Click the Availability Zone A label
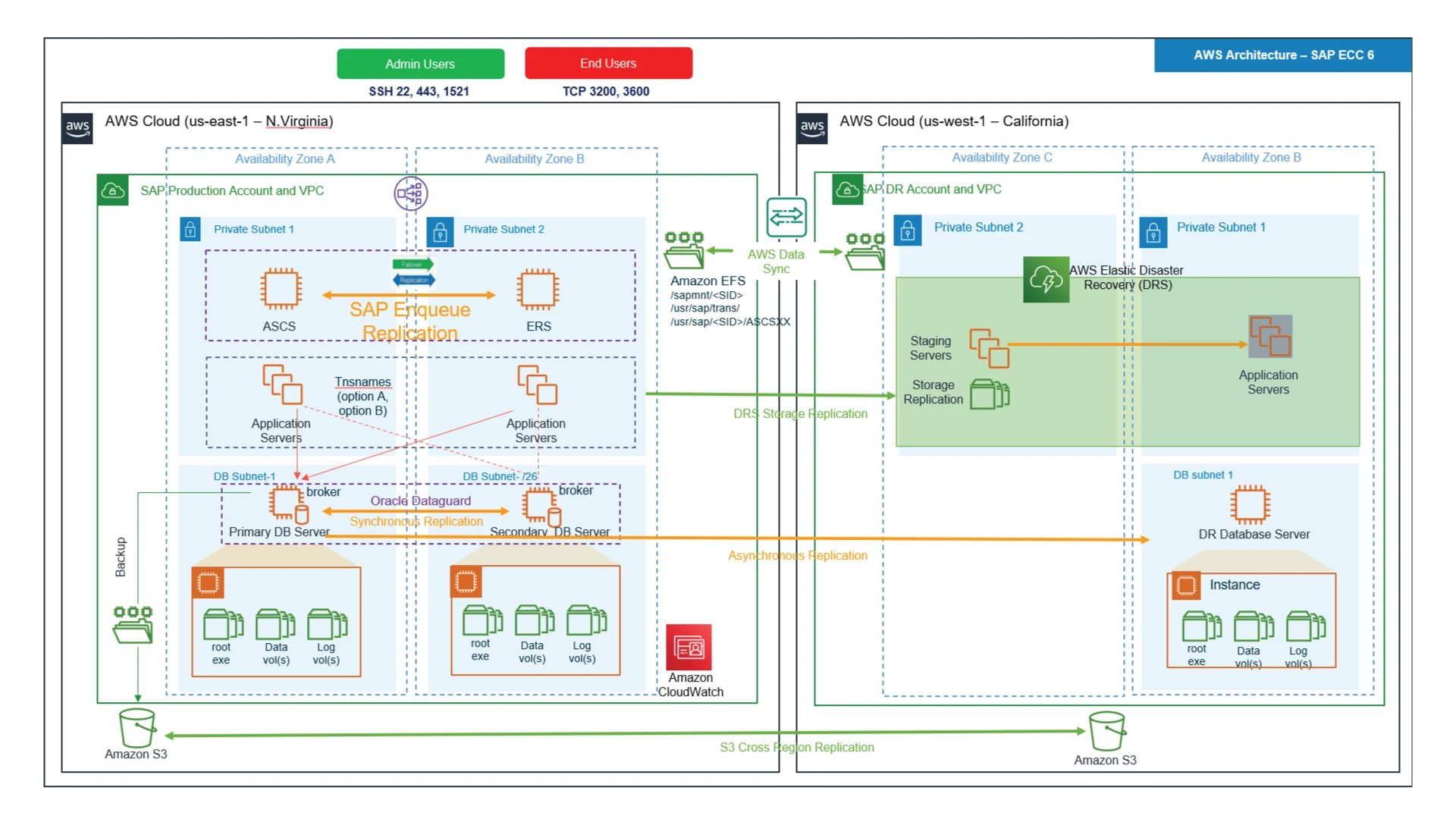Viewport: 1456px width, 825px height. pos(284,159)
